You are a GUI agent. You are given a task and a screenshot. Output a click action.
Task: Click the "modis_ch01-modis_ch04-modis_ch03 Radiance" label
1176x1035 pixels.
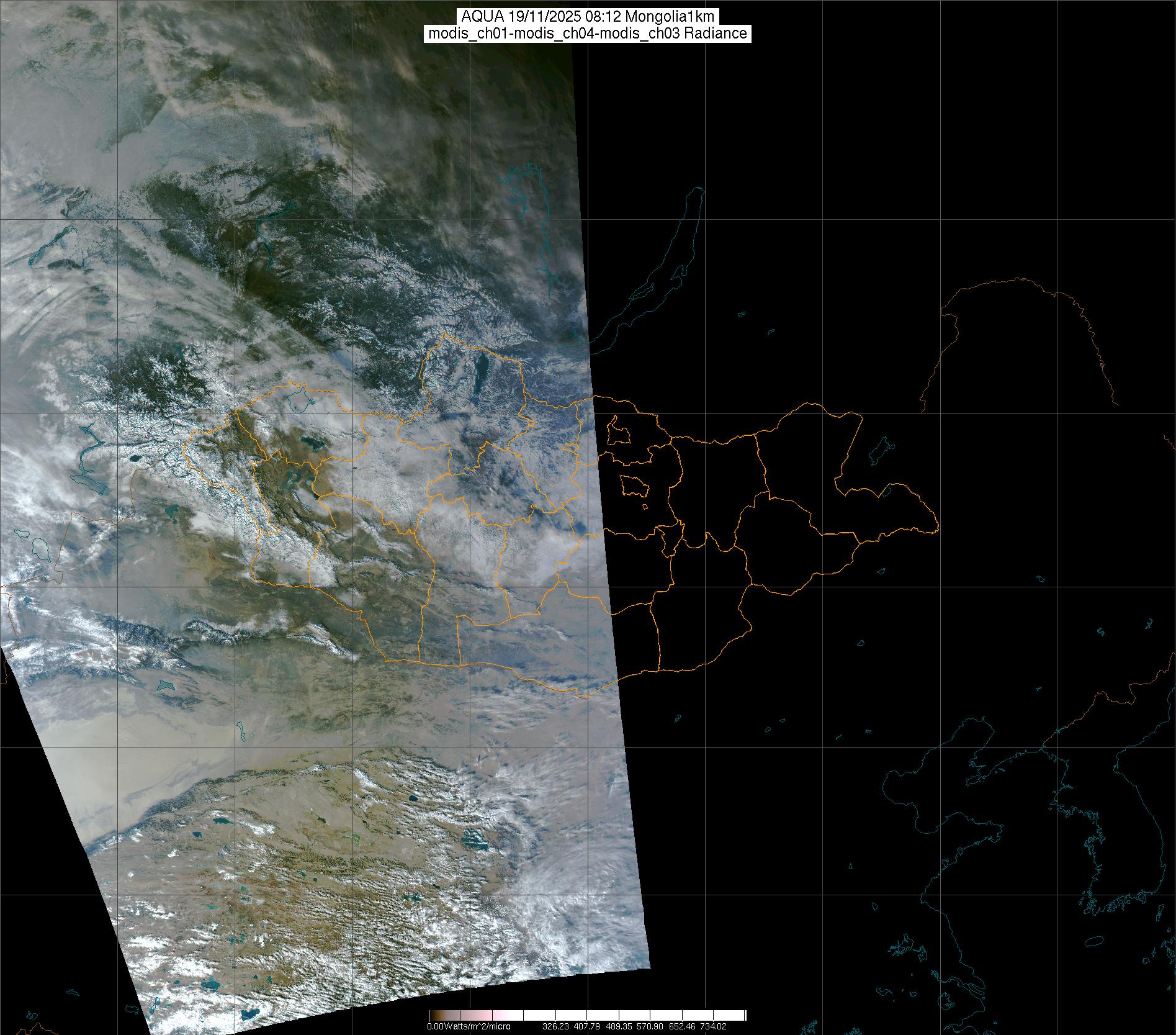click(x=588, y=34)
